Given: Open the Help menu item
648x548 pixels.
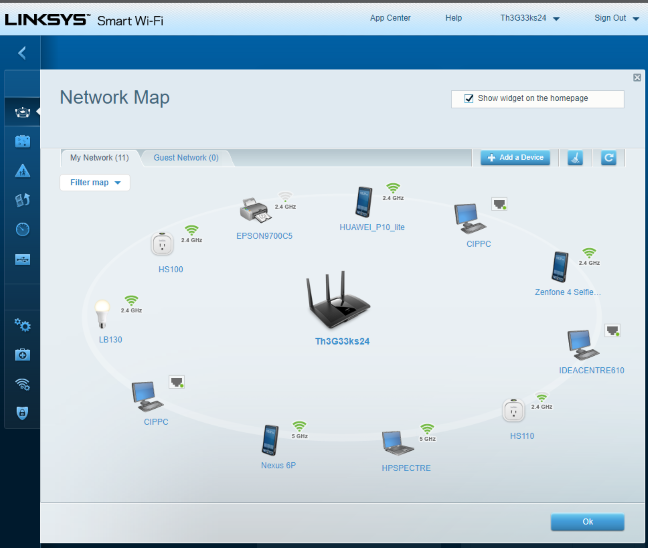Looking at the screenshot, I should click(x=453, y=18).
